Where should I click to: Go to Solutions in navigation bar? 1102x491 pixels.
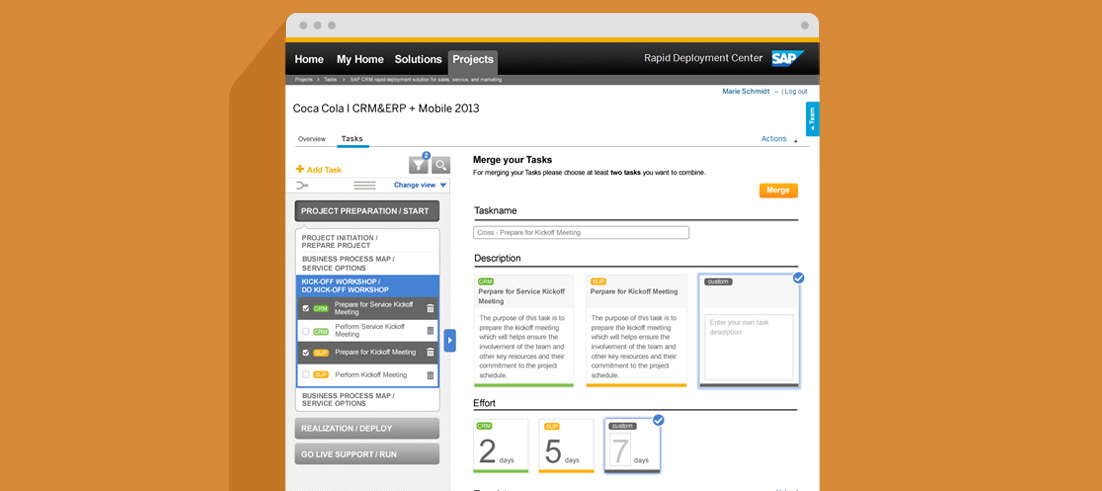418,60
